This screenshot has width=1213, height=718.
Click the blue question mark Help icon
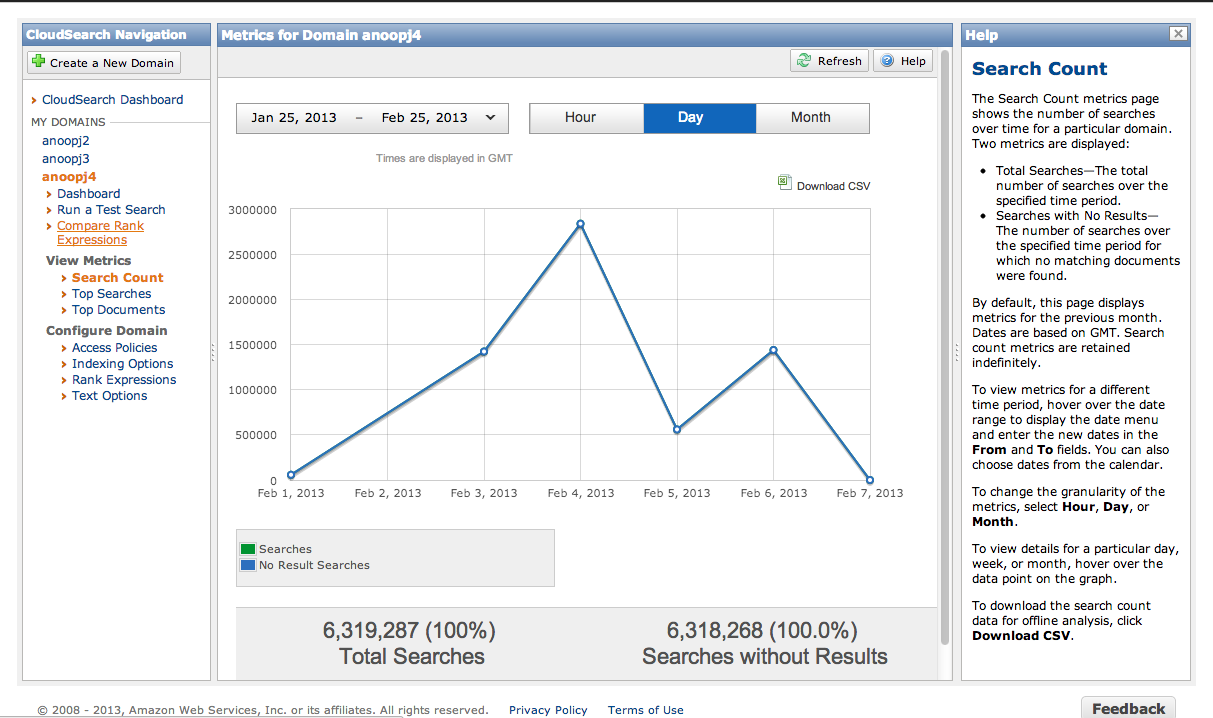pos(887,61)
